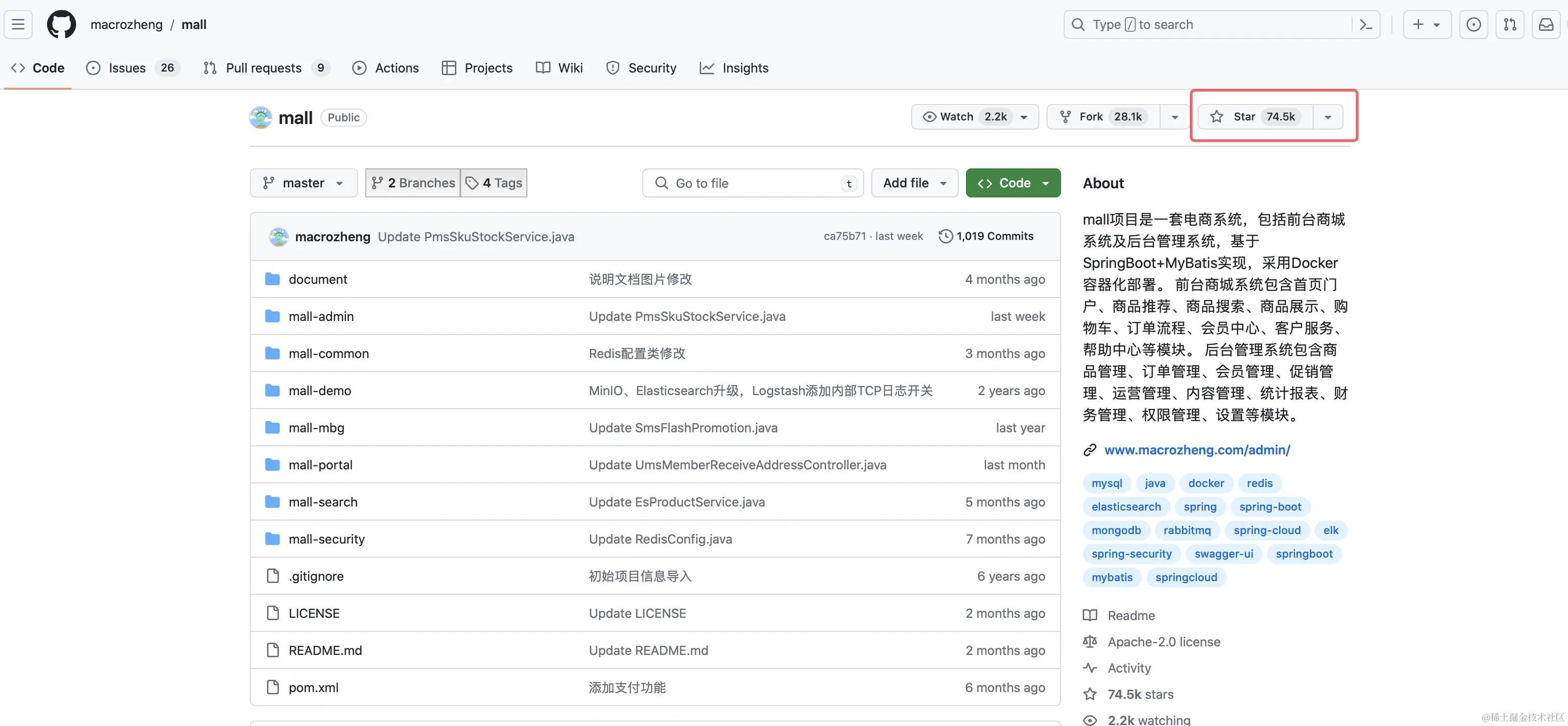The image size is (1568, 726).
Task: Click the mall-security folder icon
Action: tap(273, 539)
